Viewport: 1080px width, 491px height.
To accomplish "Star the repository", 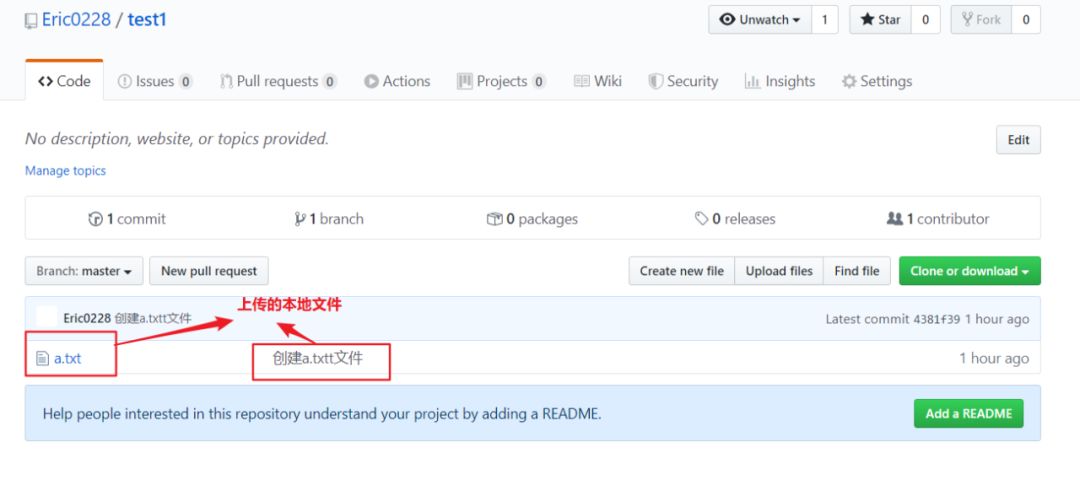I will pos(880,20).
